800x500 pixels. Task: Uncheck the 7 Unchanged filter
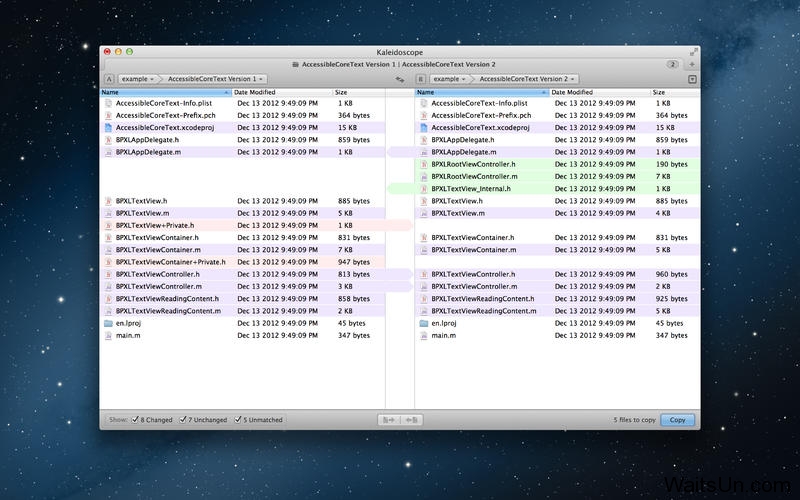tap(184, 420)
